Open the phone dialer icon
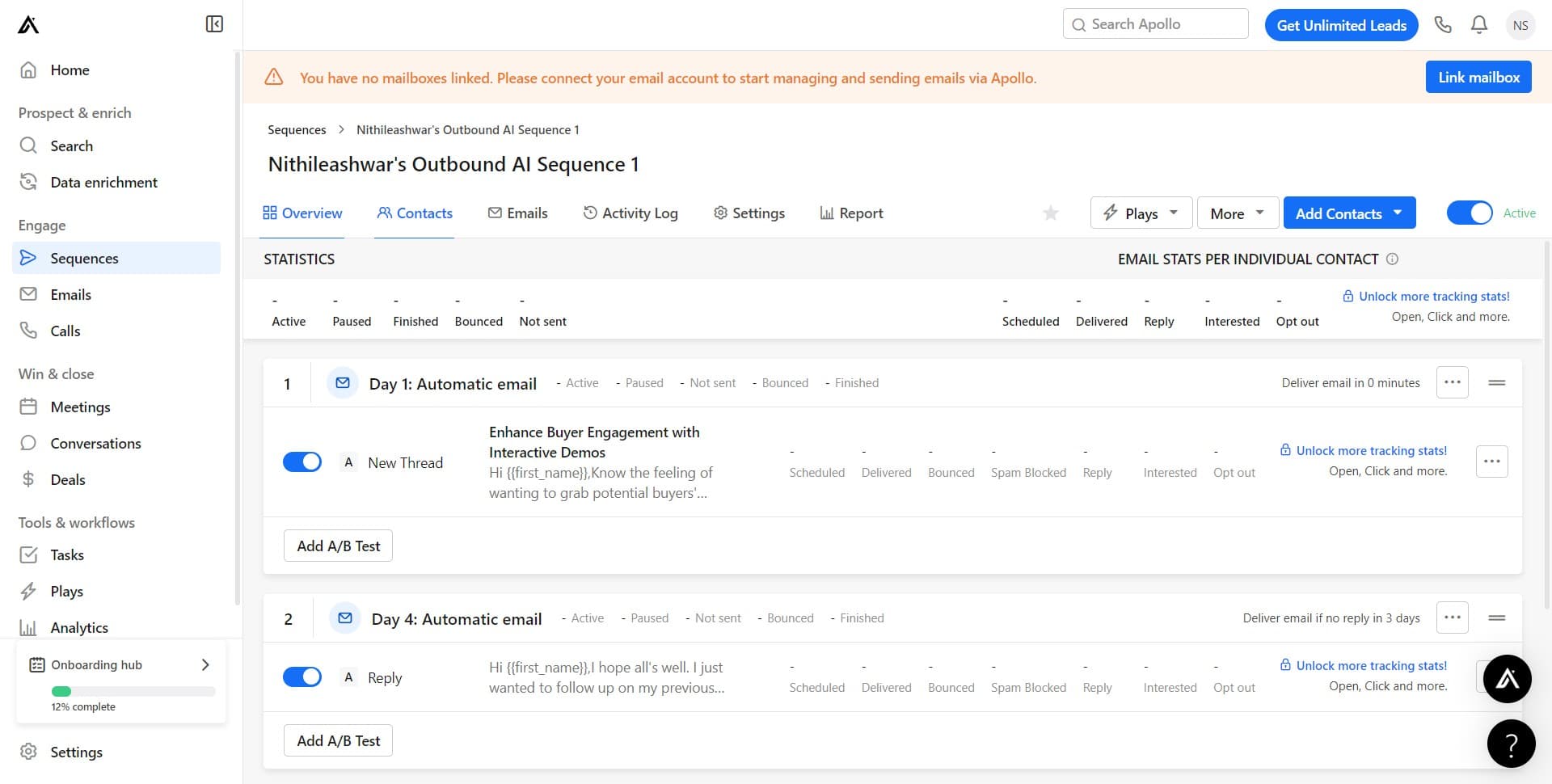 point(1443,25)
